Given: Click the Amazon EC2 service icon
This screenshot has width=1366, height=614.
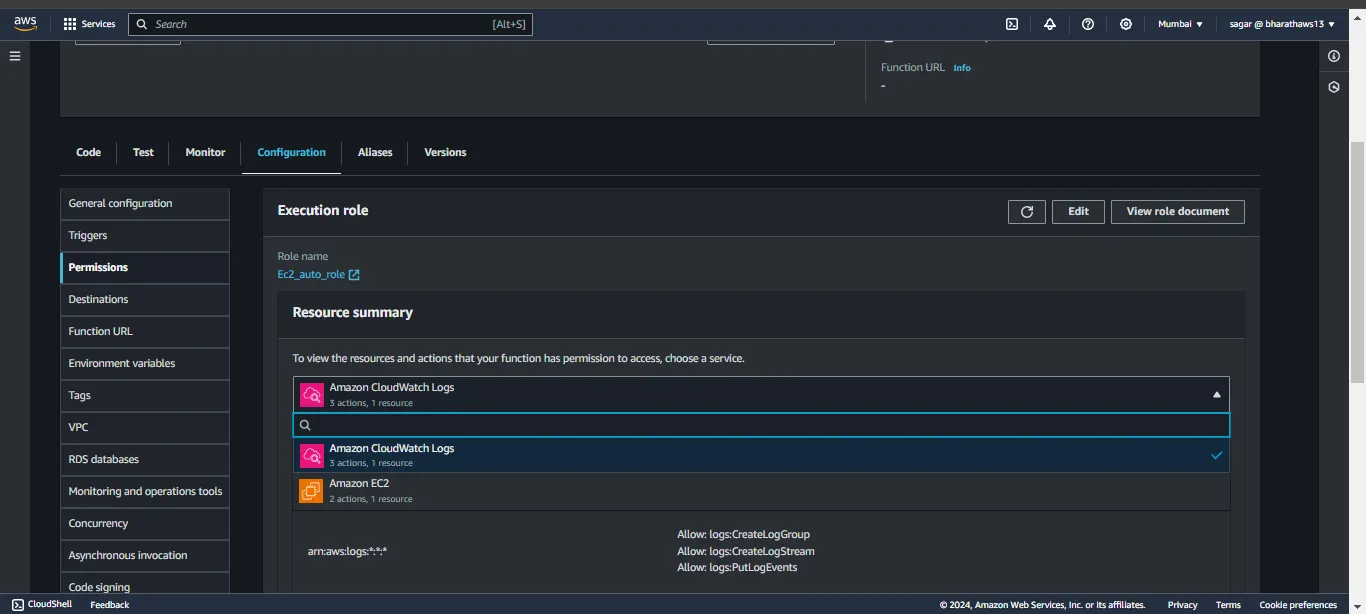Looking at the screenshot, I should coord(311,491).
